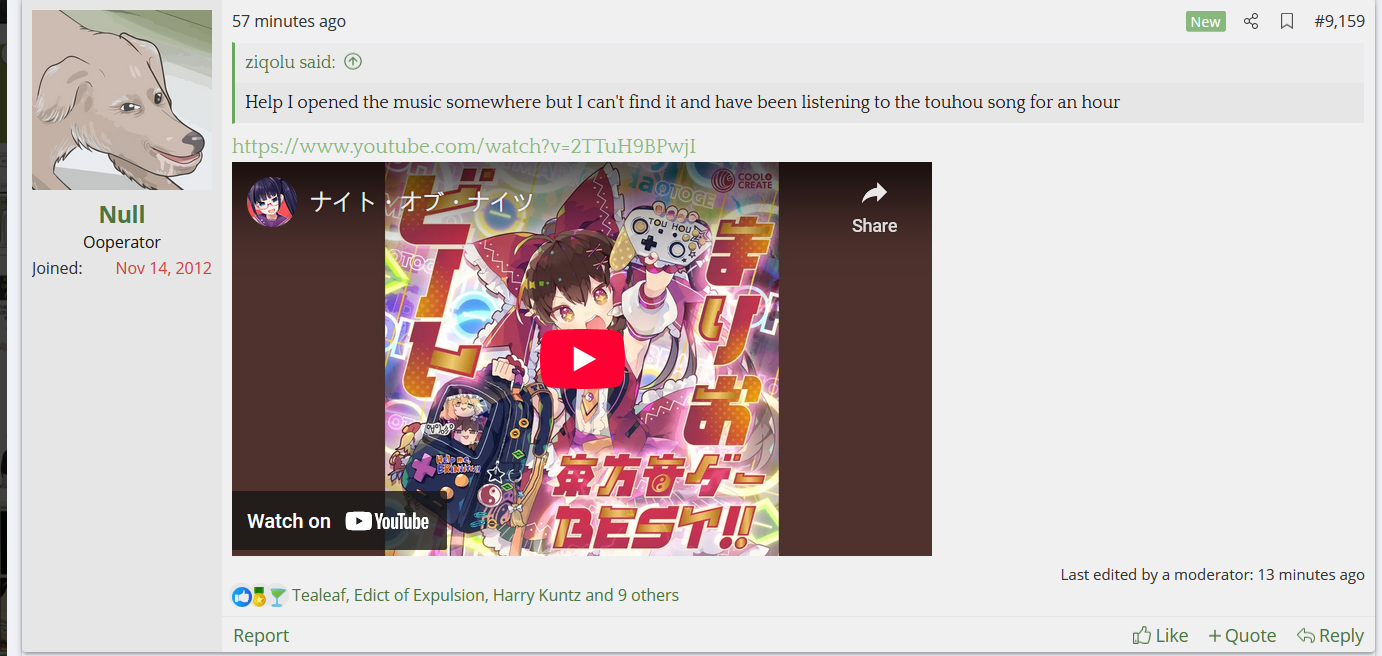Open post number #9,159 permalink

[x=1339, y=21]
